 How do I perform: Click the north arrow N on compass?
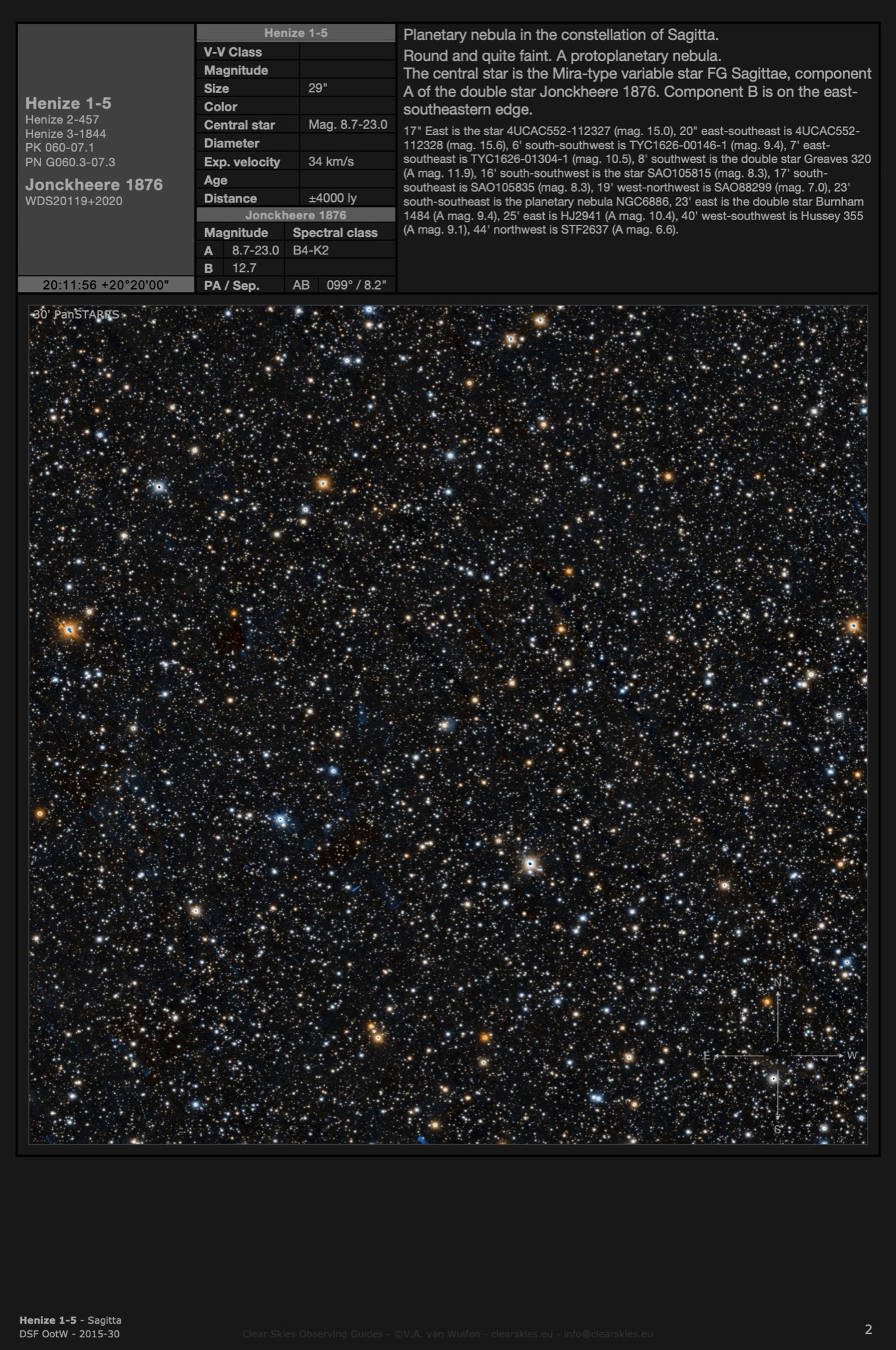click(x=777, y=983)
